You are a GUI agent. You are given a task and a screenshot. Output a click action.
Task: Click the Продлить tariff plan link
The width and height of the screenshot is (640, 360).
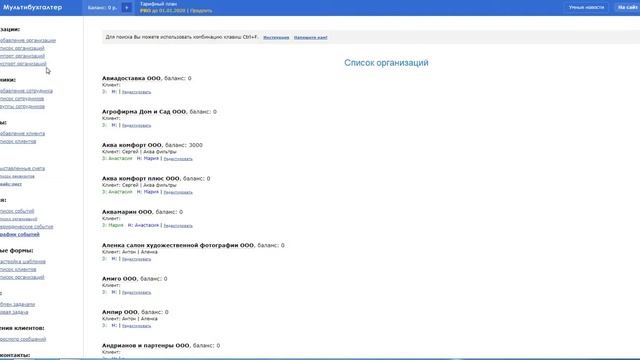click(x=201, y=11)
